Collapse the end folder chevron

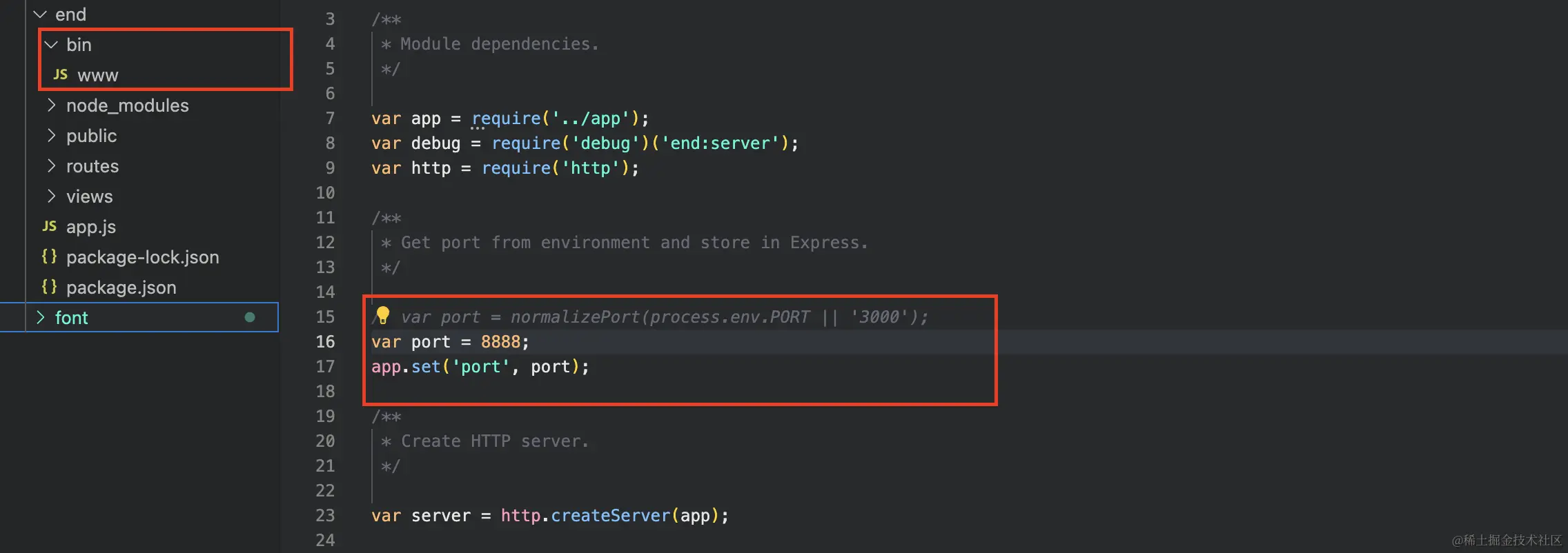[40, 14]
